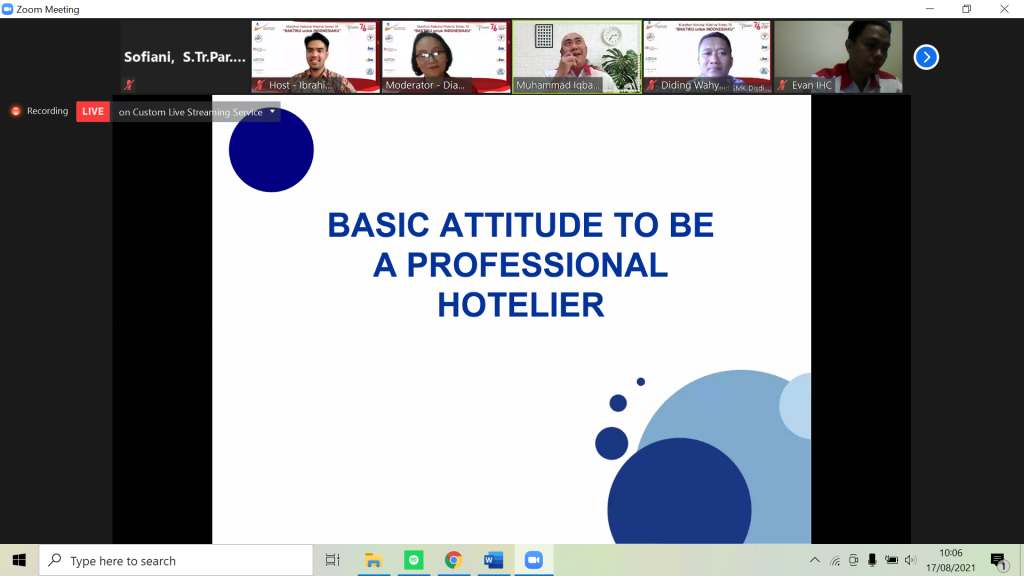Click the muted mic icon on Evan IHC tile
This screenshot has width=1024, height=576.
(x=782, y=86)
